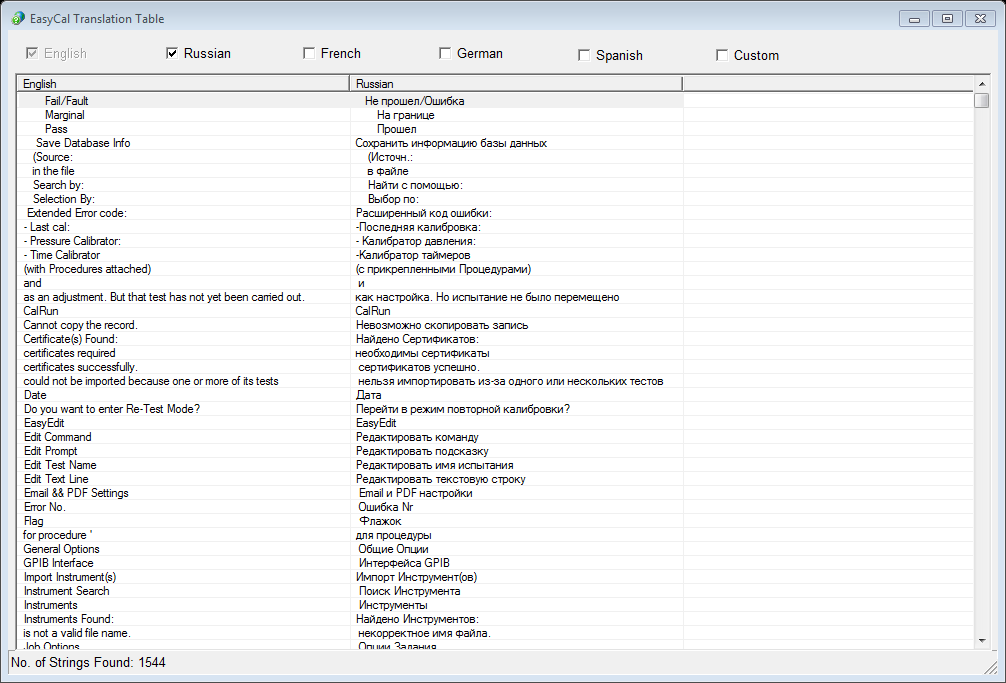Uncheck the Russian language checkbox
The height and width of the screenshot is (683, 1006).
172,54
